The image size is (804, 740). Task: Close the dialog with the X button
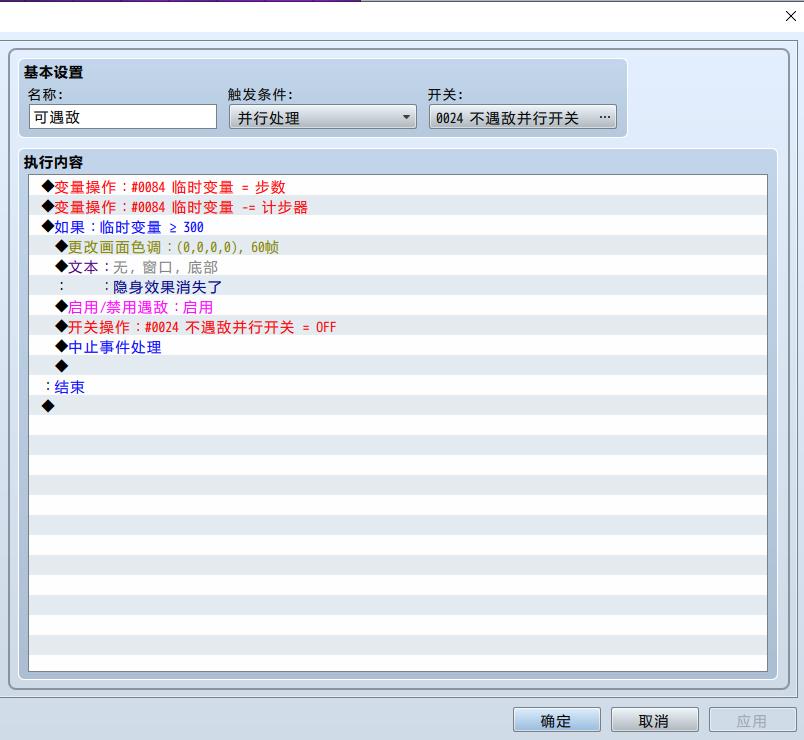[790, 16]
